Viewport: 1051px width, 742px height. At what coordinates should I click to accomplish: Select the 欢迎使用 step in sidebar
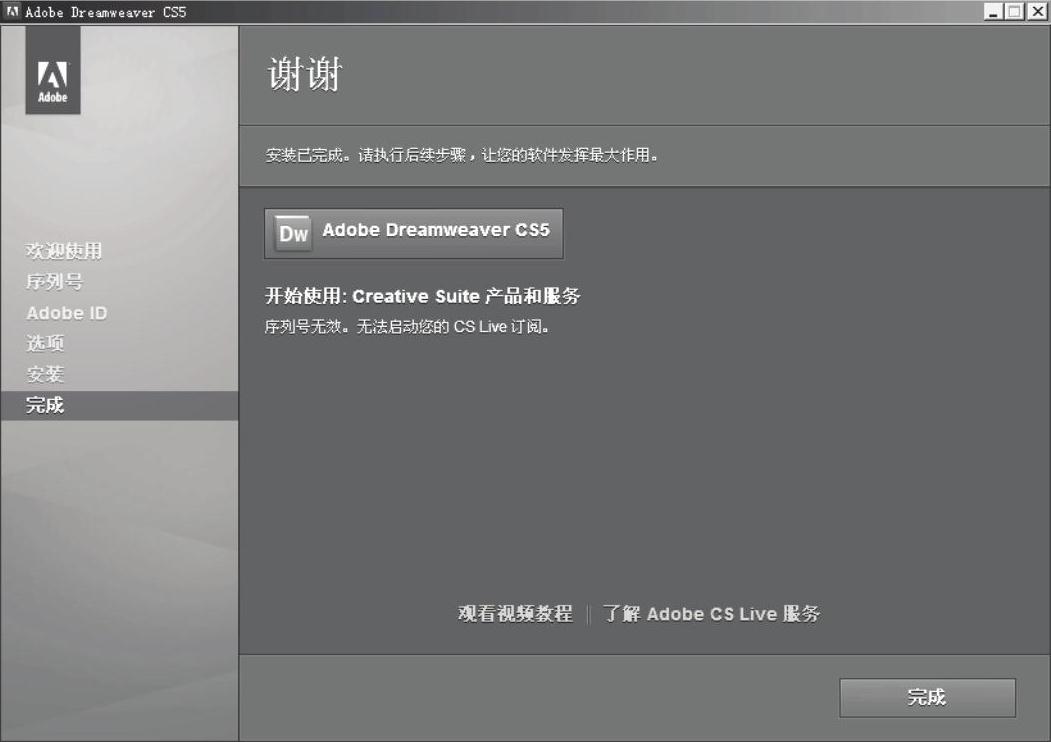click(64, 251)
